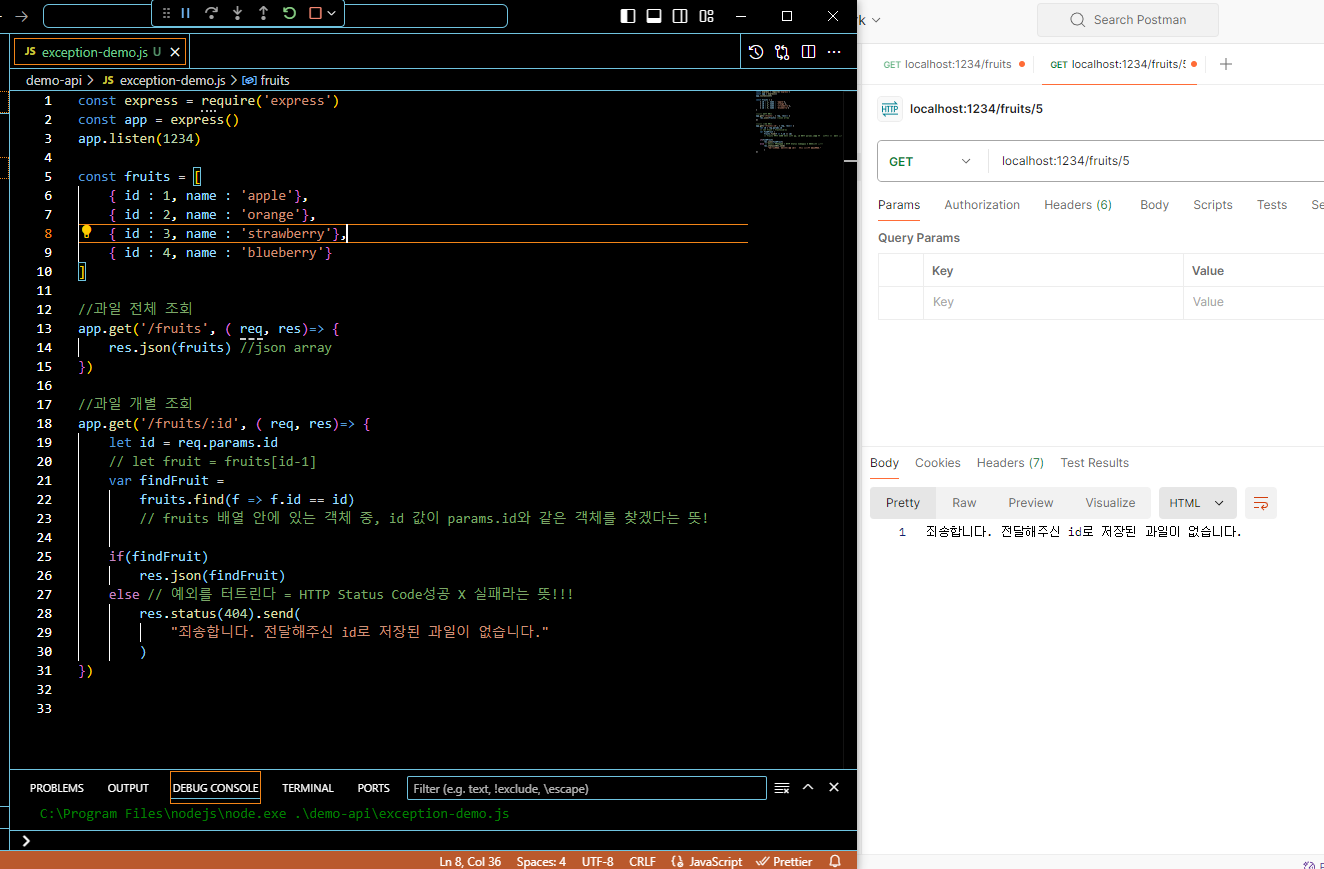The image size is (1324, 869).
Task: Pause the debugger from the debug toolbar
Action: tap(185, 14)
